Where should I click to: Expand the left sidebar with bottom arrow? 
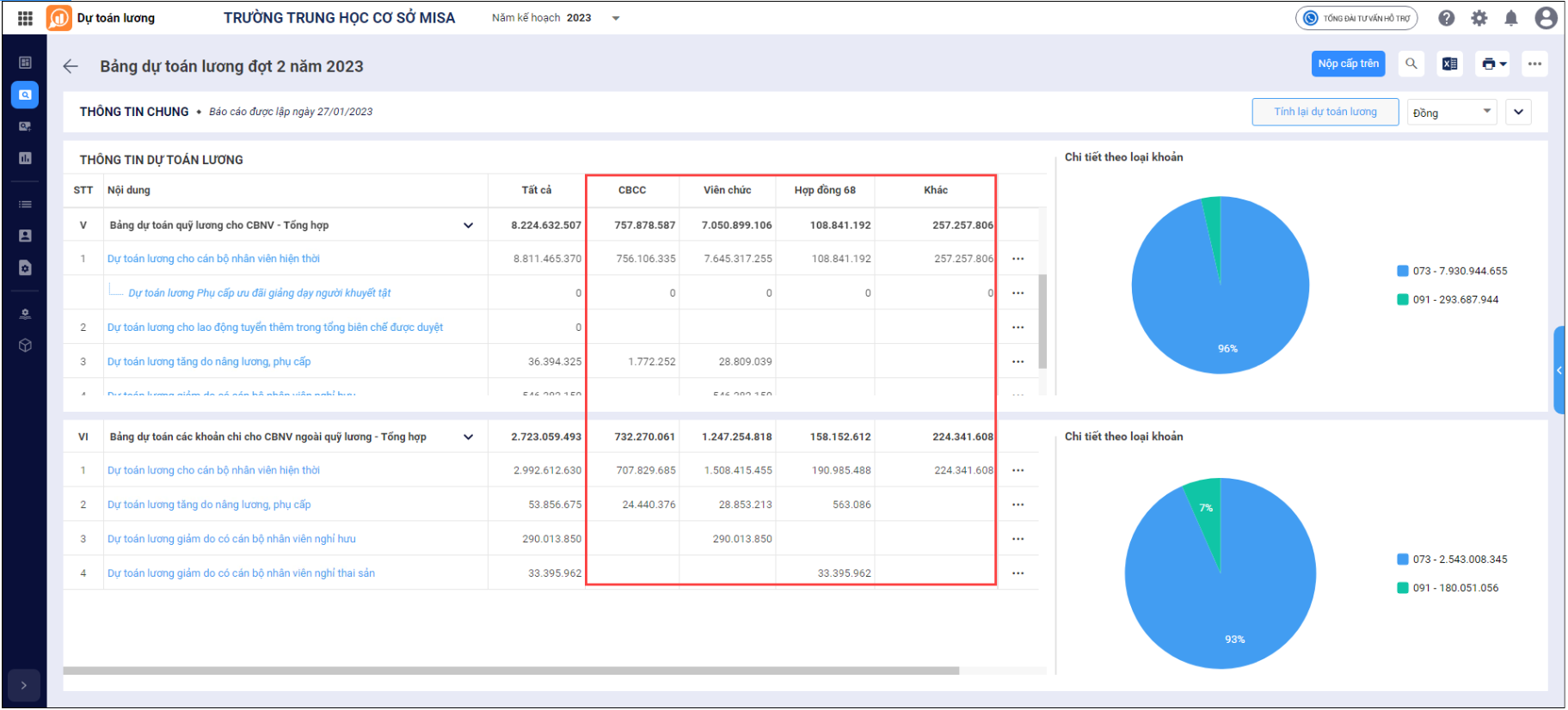click(24, 685)
